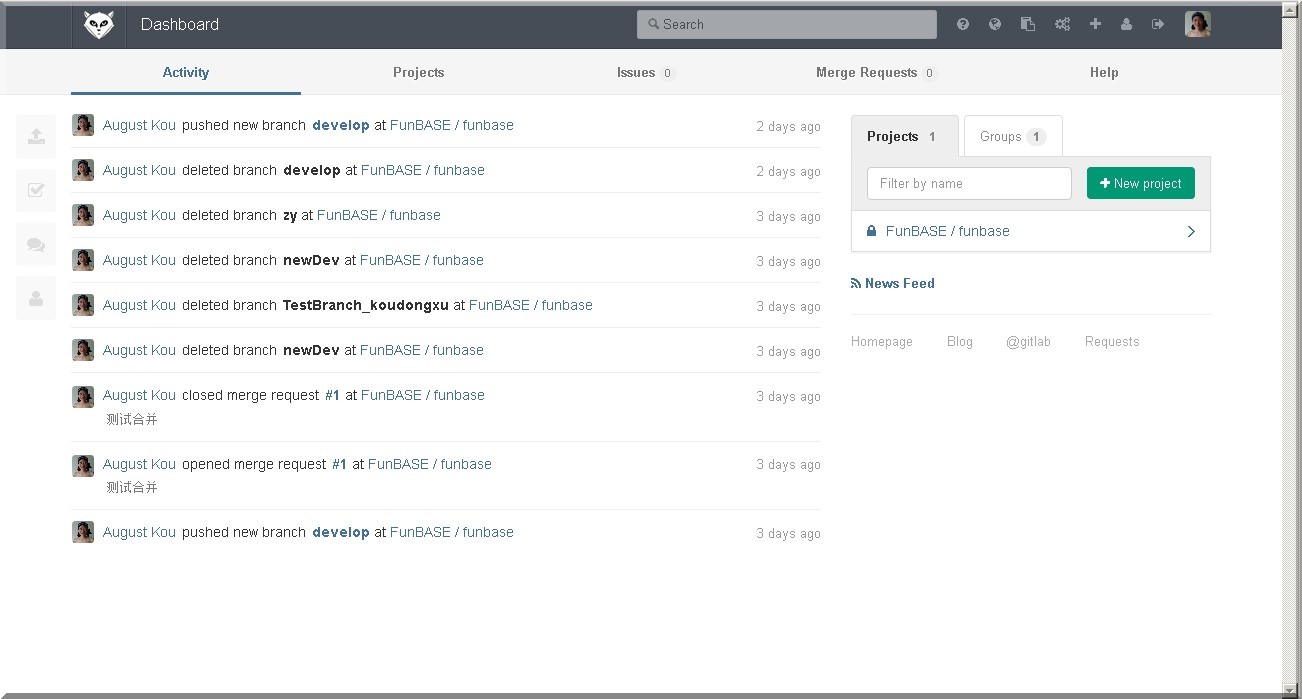The width and height of the screenshot is (1302, 699).
Task: Click the Filter by name field
Action: 968,184
